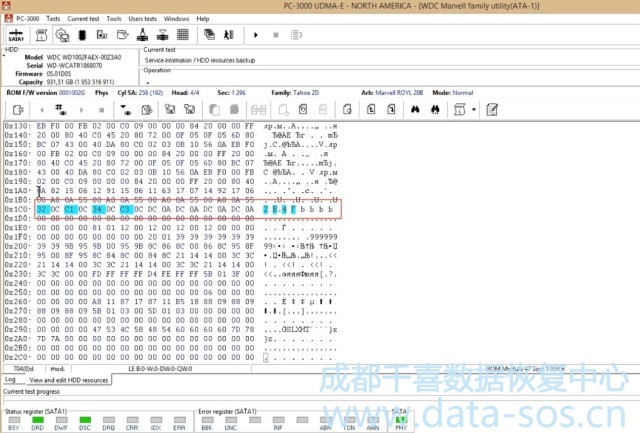
Task: Click the stamp over disk icon
Action: 162,35
